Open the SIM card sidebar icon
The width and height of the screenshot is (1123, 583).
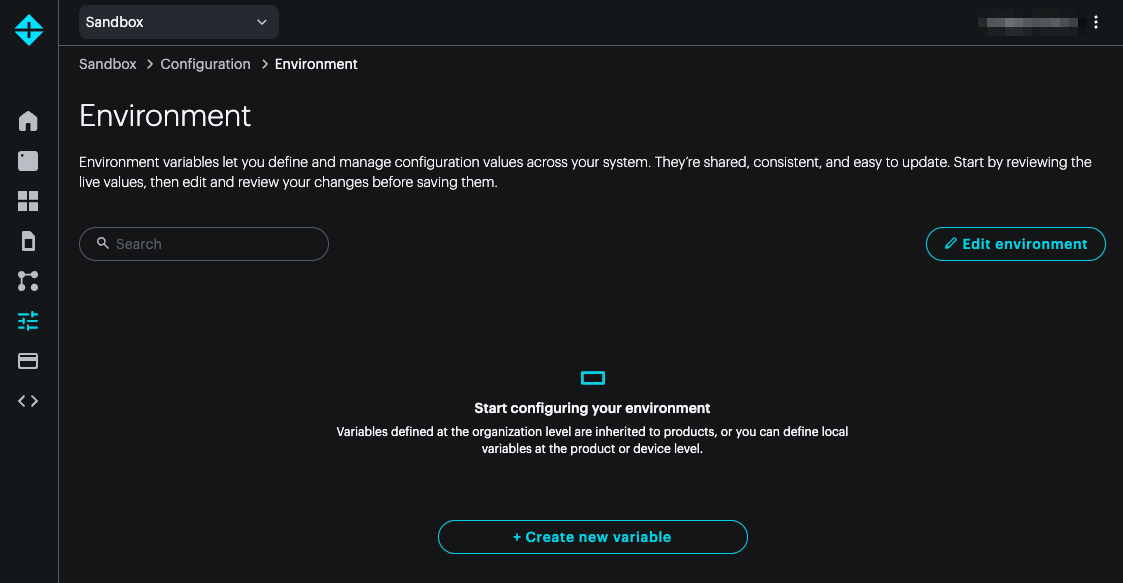point(28,241)
